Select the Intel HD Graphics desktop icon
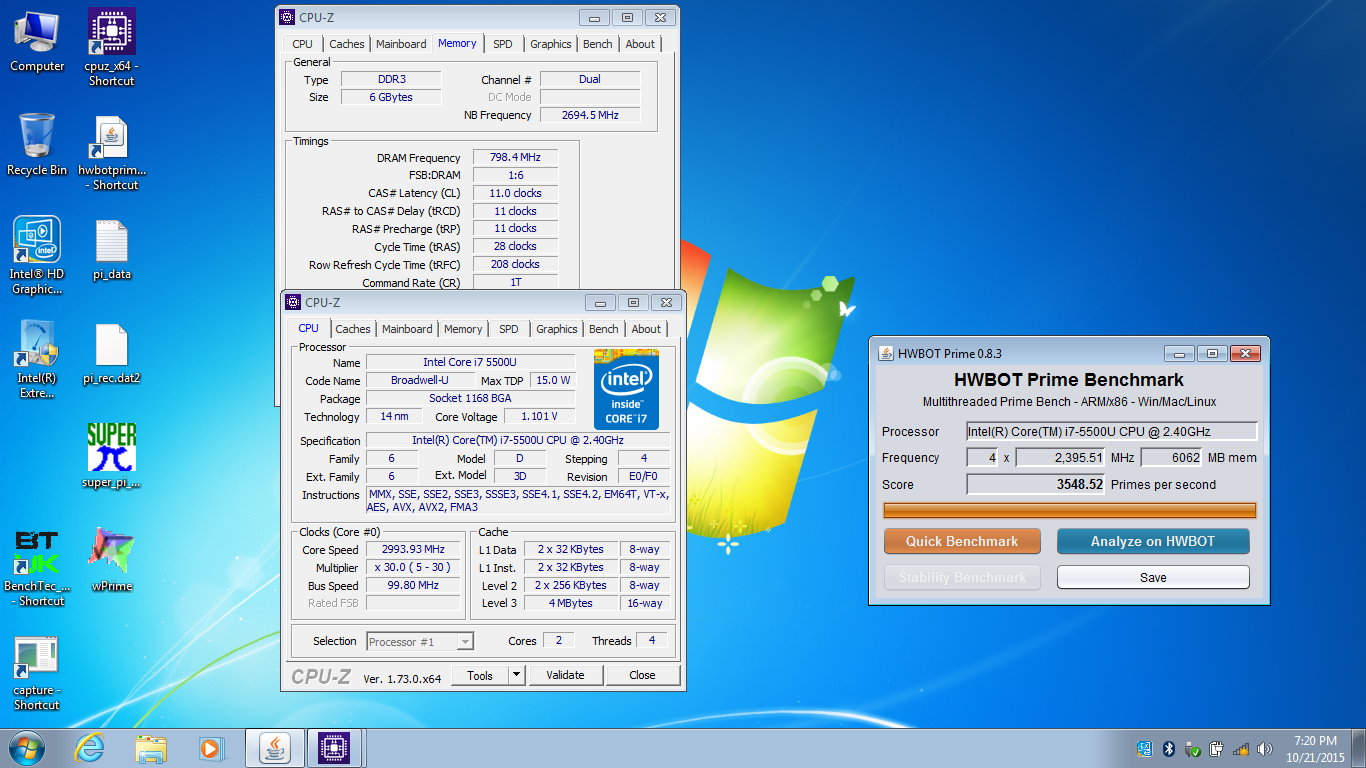 coord(37,256)
